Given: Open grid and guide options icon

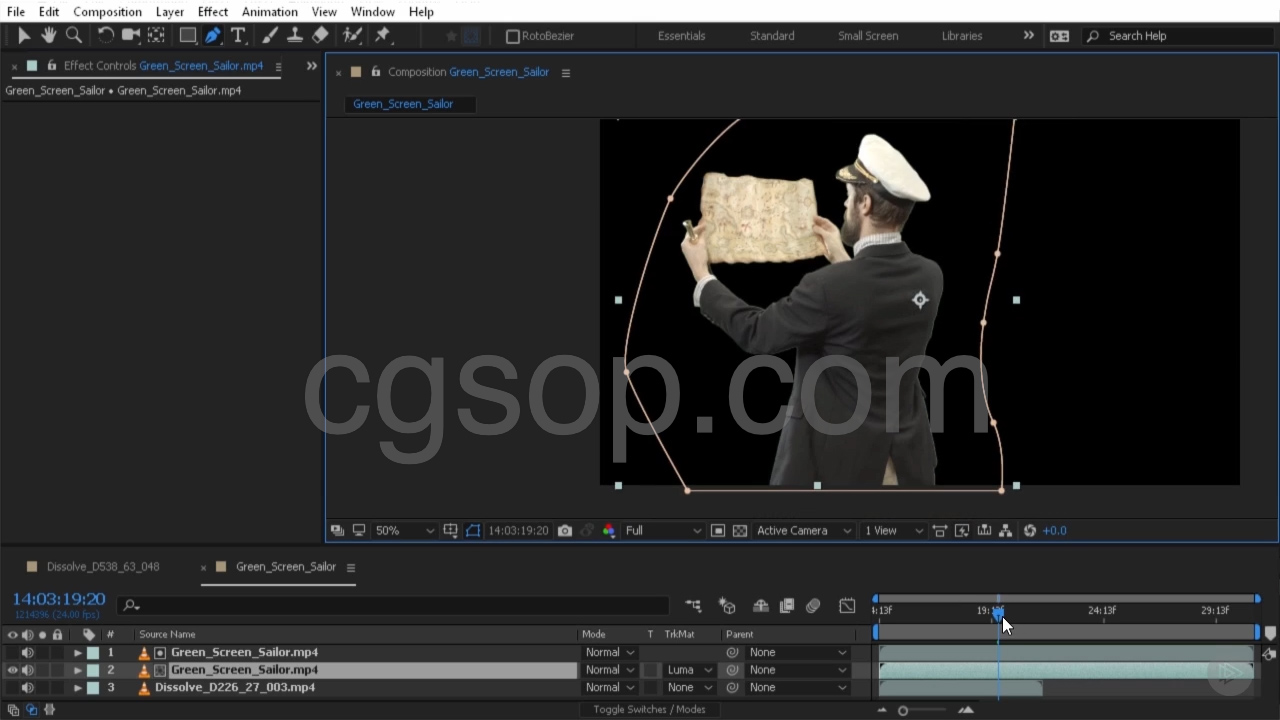Looking at the screenshot, I should pyautogui.click(x=451, y=531).
